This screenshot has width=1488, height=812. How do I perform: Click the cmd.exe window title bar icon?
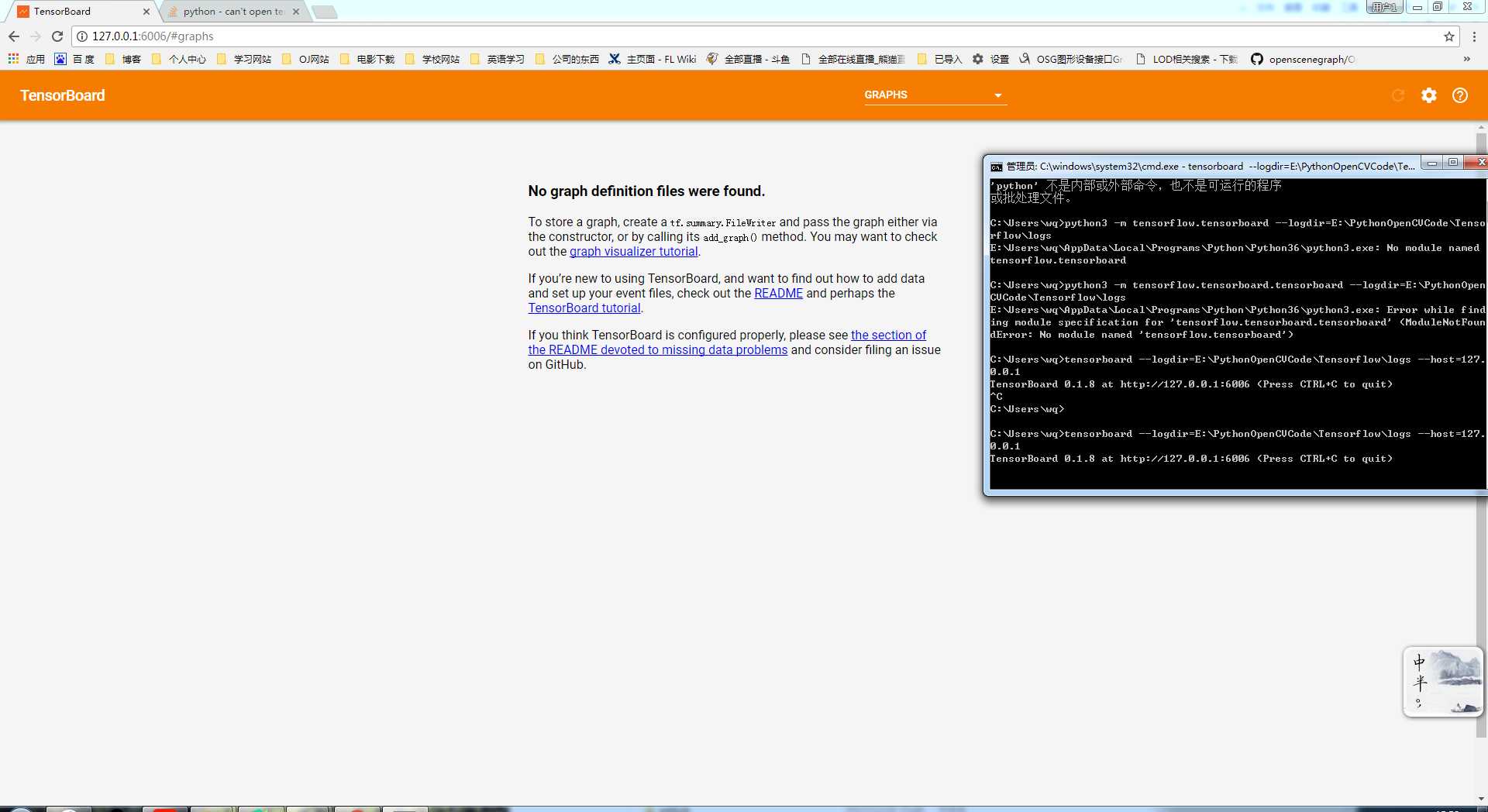click(x=997, y=167)
